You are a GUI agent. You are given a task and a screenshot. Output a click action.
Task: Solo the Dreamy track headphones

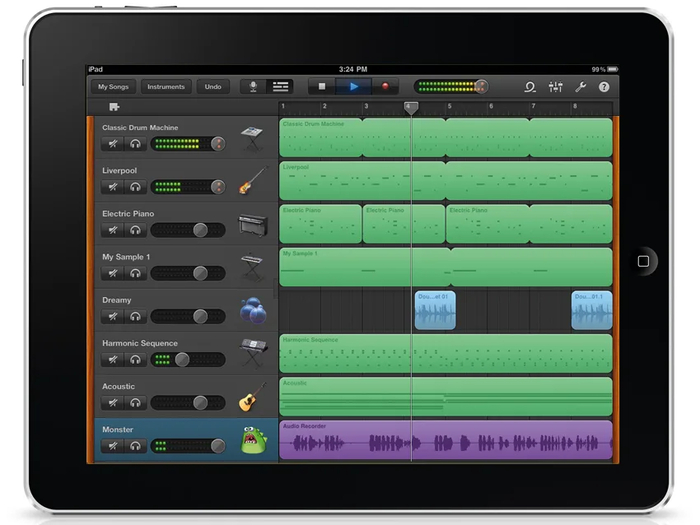click(x=135, y=316)
